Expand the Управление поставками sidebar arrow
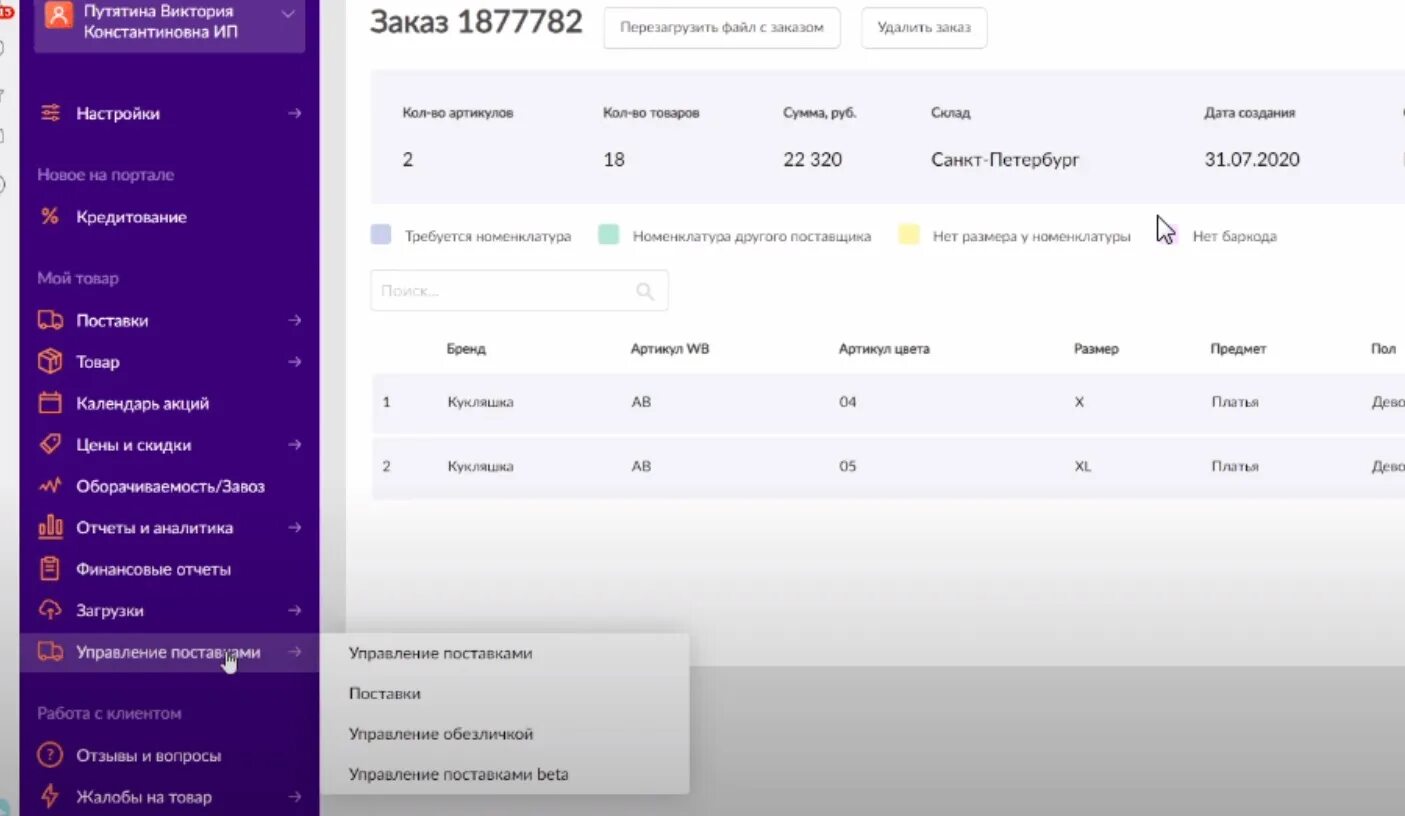This screenshot has height=816, width=1405. [294, 652]
